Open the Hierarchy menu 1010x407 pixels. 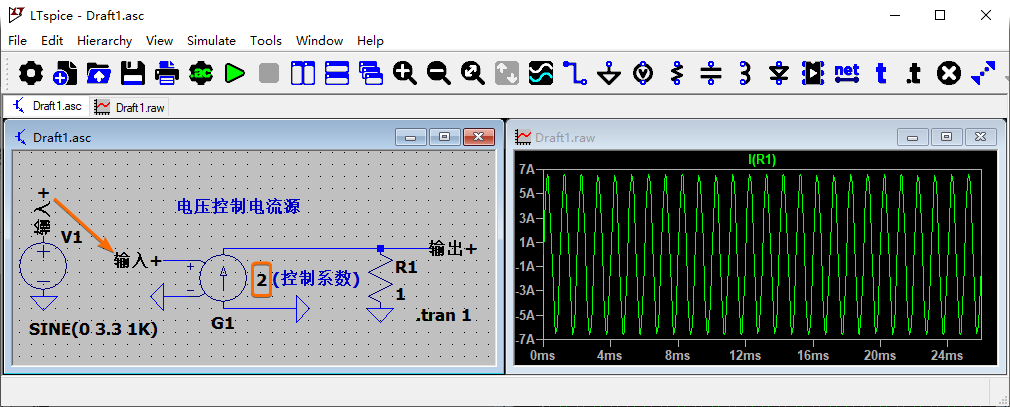[x=104, y=41]
